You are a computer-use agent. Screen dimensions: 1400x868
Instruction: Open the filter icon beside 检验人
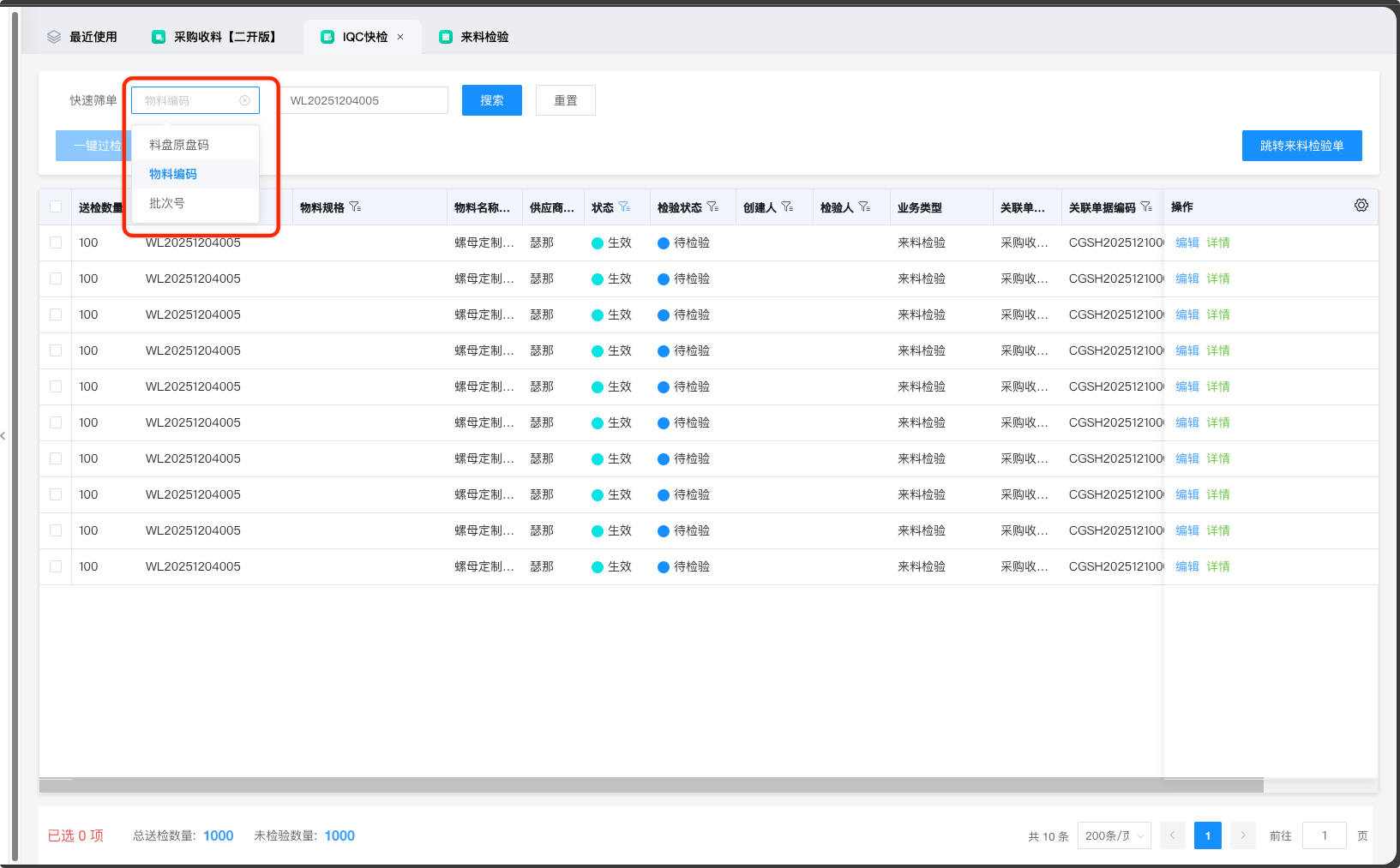coord(864,207)
